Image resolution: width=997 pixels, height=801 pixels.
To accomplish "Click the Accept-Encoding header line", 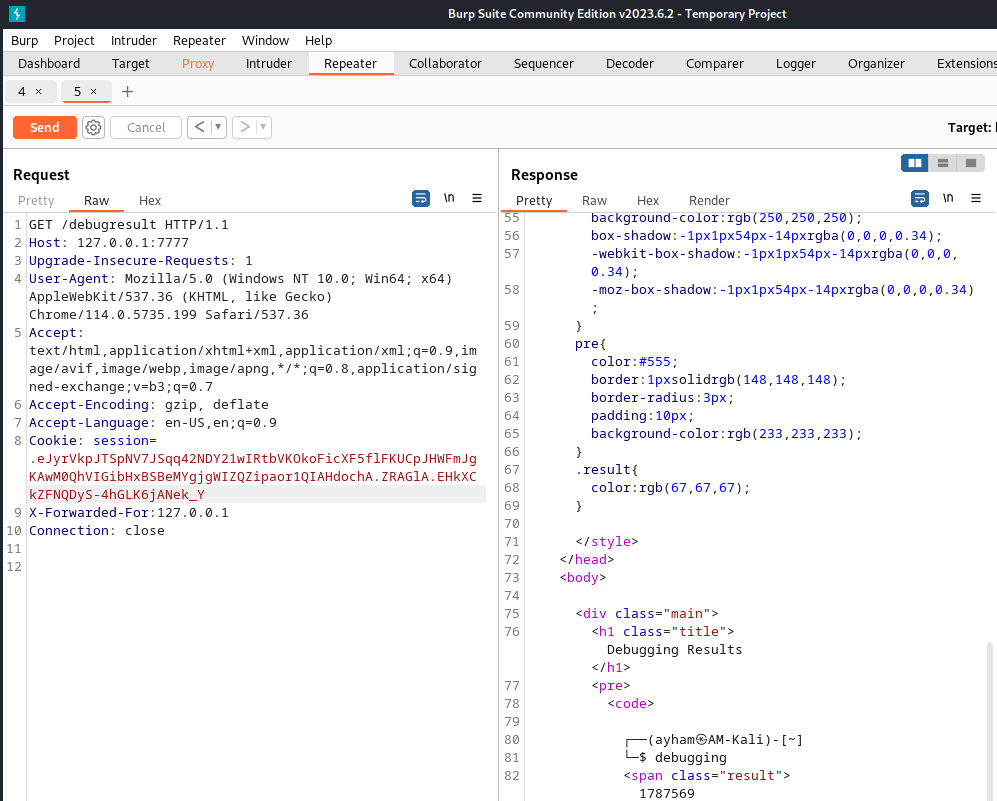I will click(x=149, y=404).
